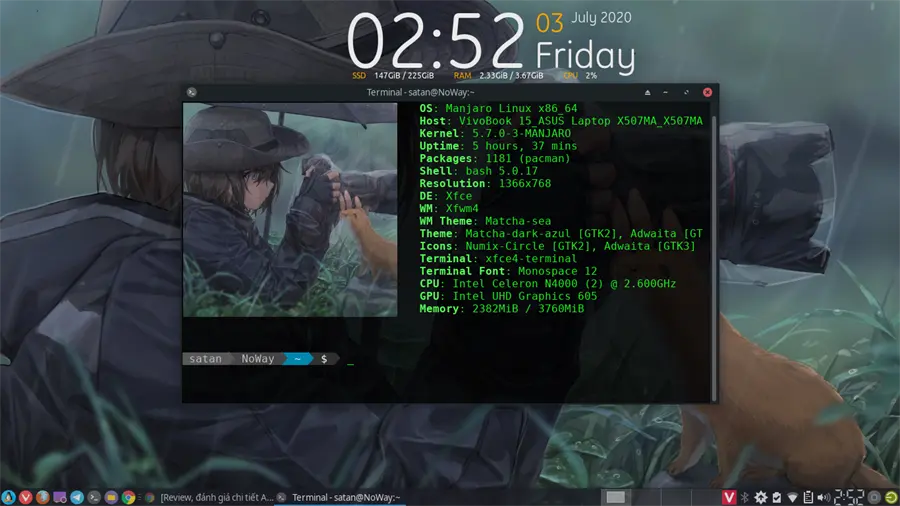Click the Terminal: xfce4-terminal line
This screenshot has height=506, width=900.
[498, 259]
